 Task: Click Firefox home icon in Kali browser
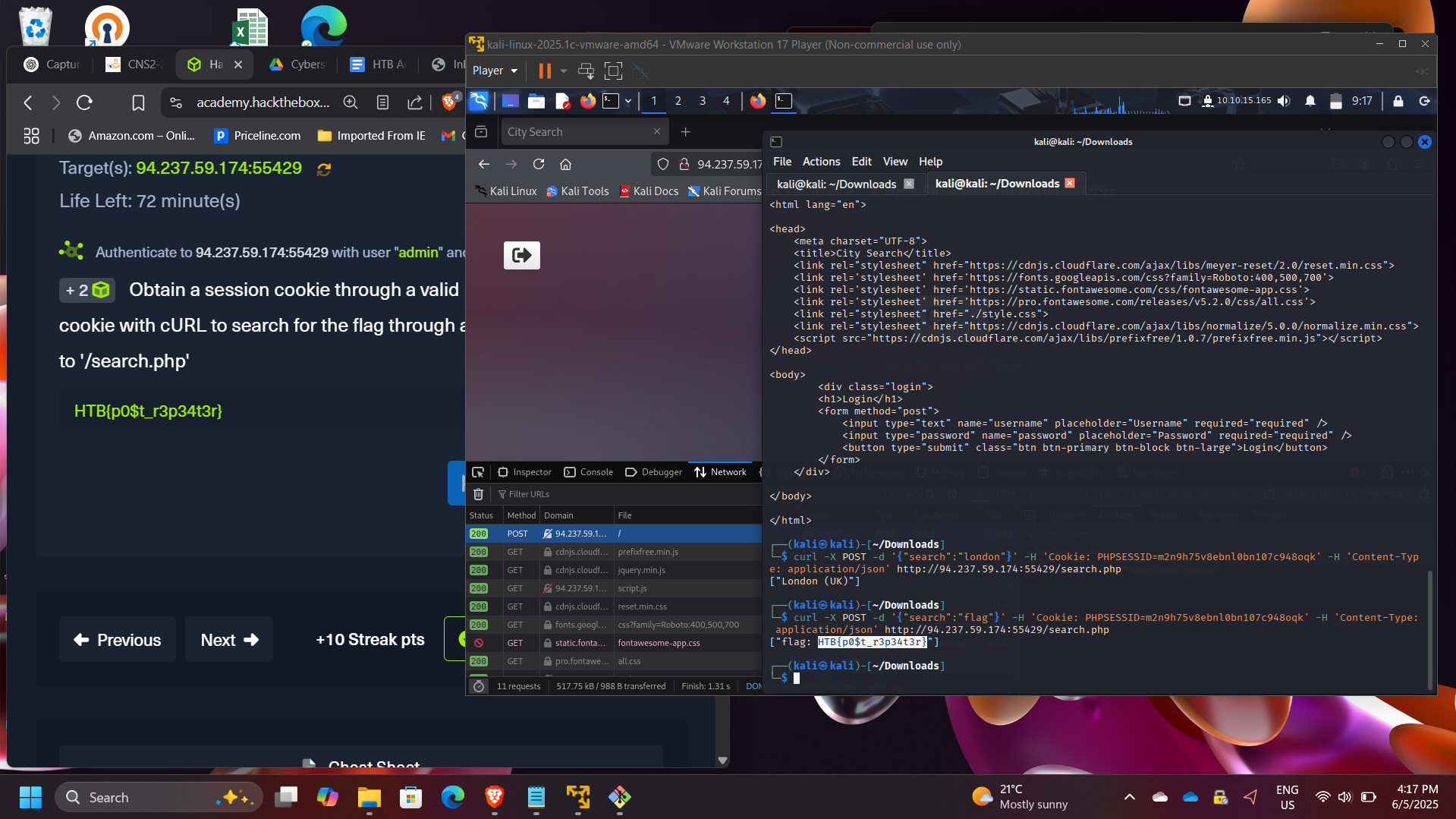(x=565, y=164)
